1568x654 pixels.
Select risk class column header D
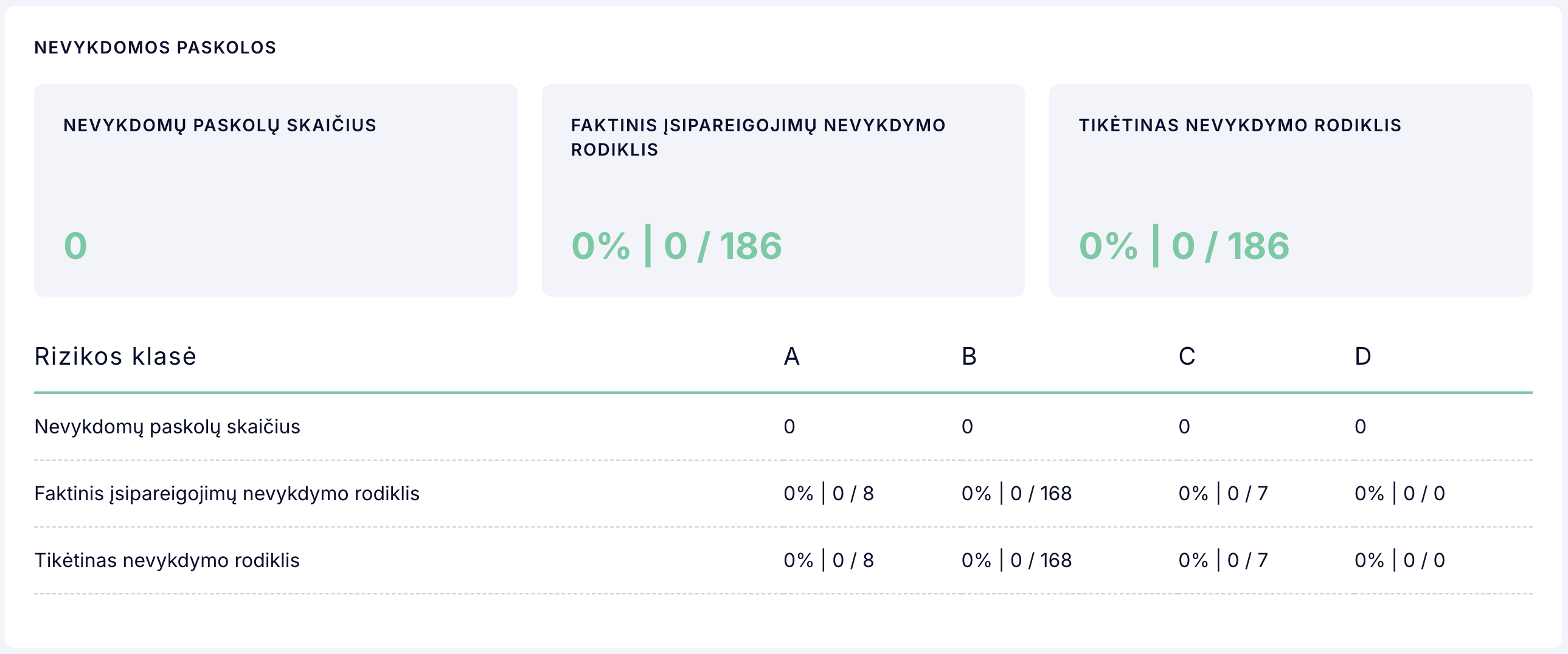pos(1362,357)
